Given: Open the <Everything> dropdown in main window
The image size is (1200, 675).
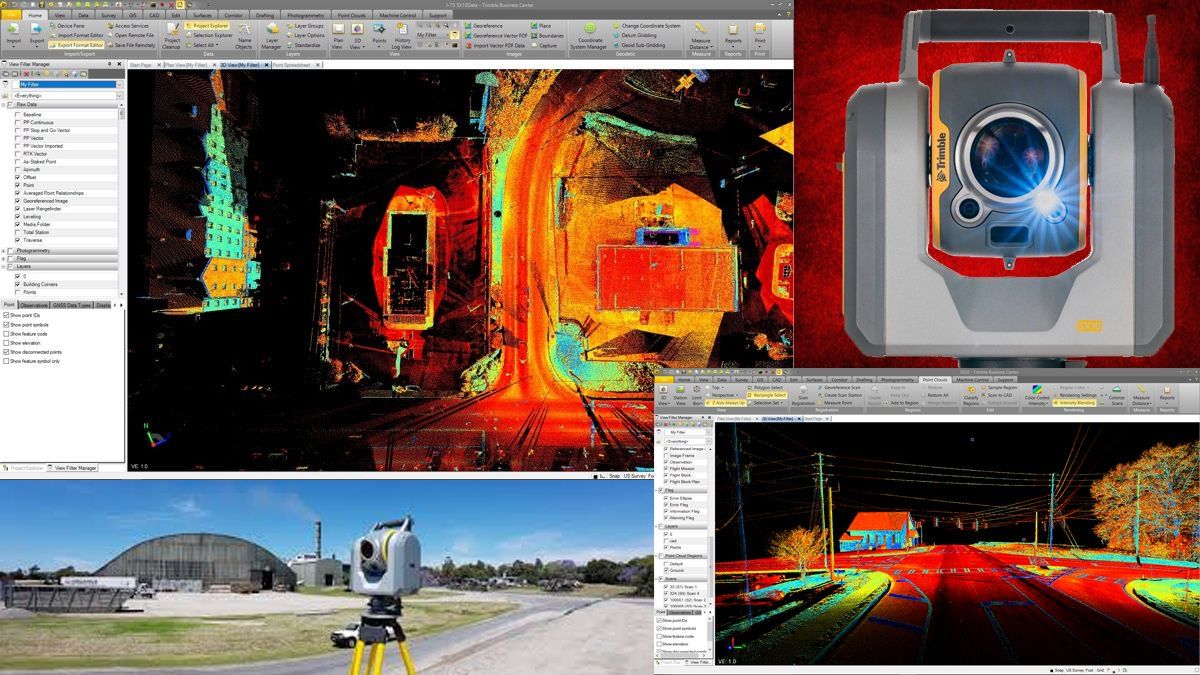Looking at the screenshot, I should pyautogui.click(x=120, y=95).
